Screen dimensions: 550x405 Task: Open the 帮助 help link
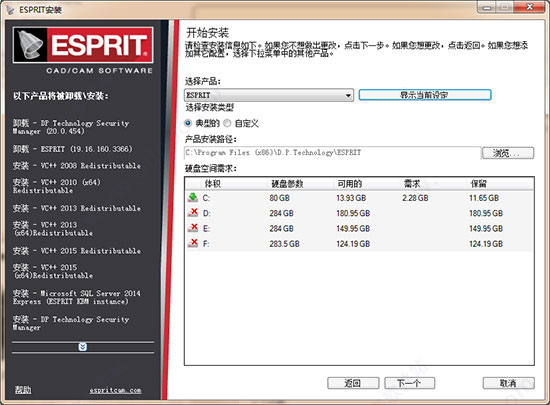pos(23,390)
